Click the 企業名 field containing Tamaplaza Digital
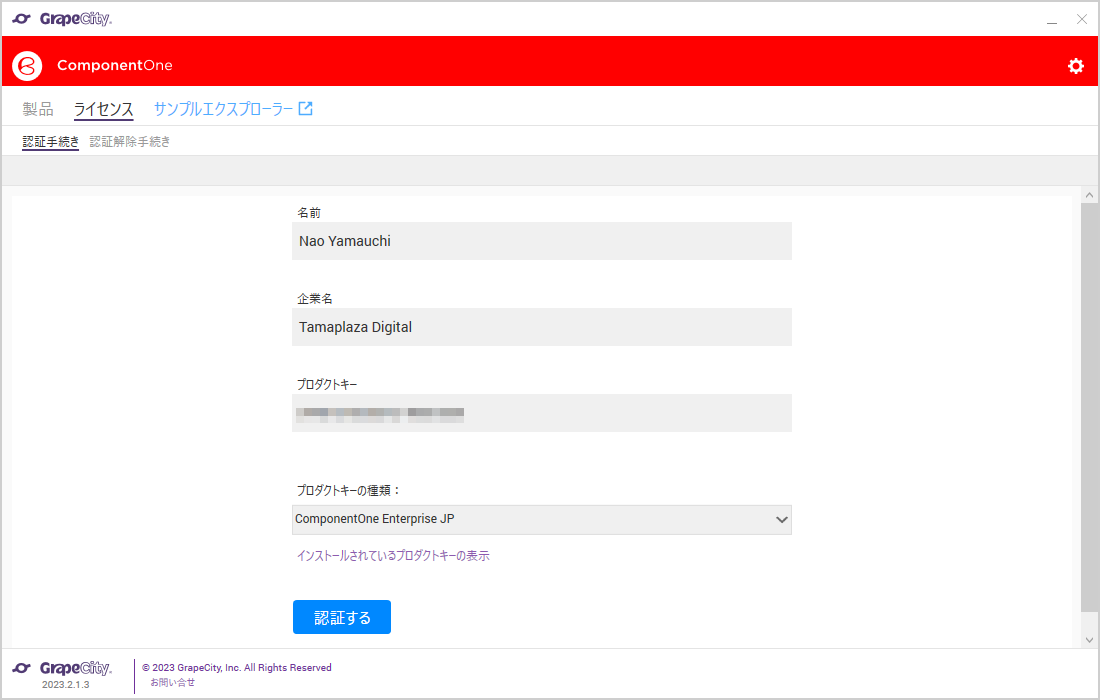This screenshot has width=1100, height=700. [542, 327]
